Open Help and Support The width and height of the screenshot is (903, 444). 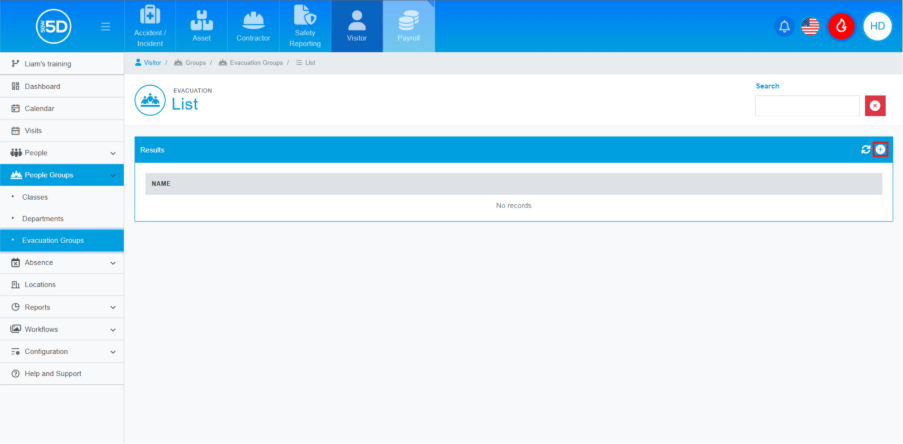tap(62, 374)
